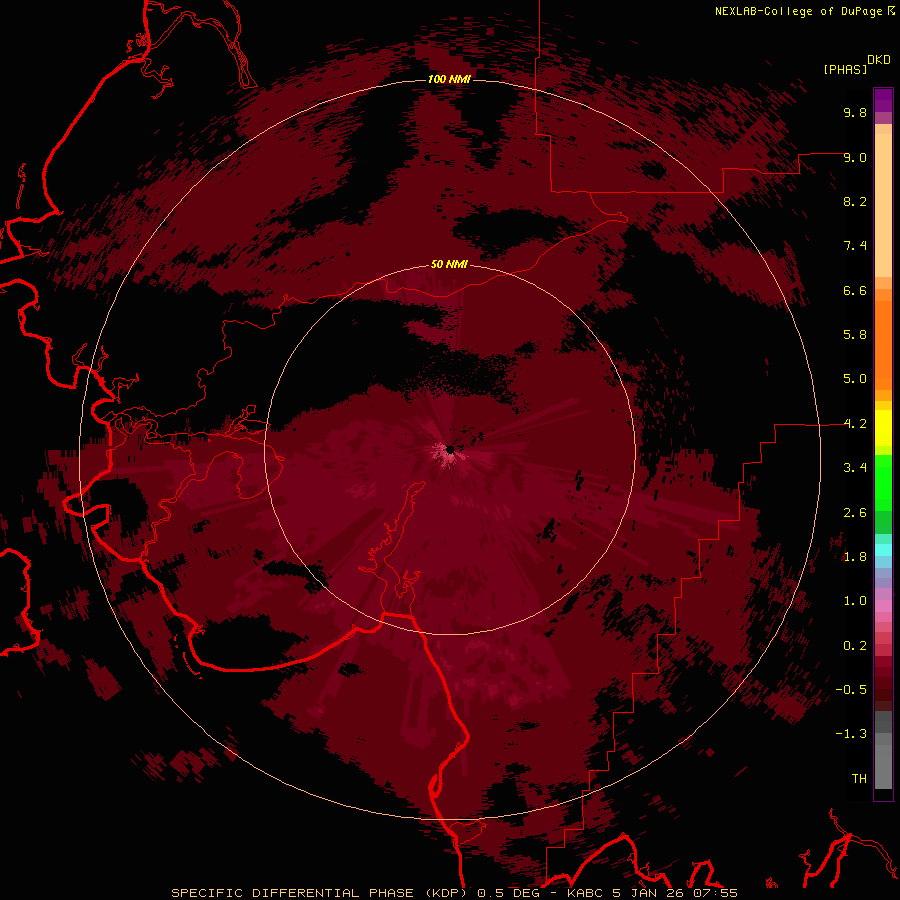The width and height of the screenshot is (900, 900).
Task: Click the KABC 5 JAN 26 07:55 timestamp
Action: (652, 893)
